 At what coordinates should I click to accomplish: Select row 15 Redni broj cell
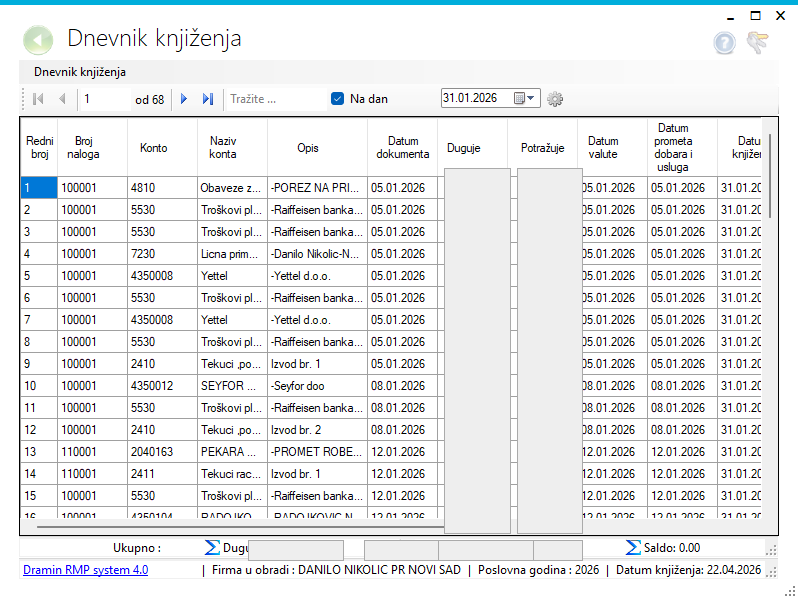(x=39, y=495)
